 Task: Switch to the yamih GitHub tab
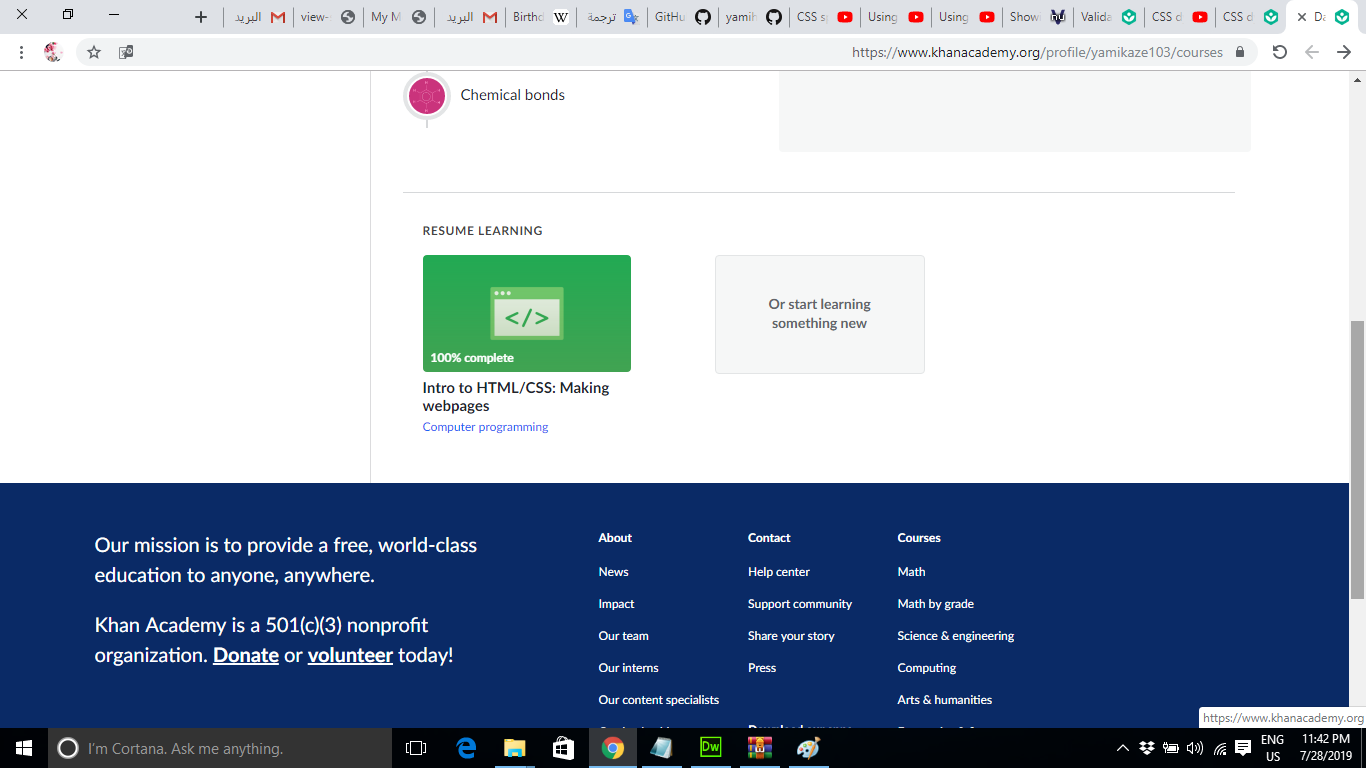pos(753,17)
